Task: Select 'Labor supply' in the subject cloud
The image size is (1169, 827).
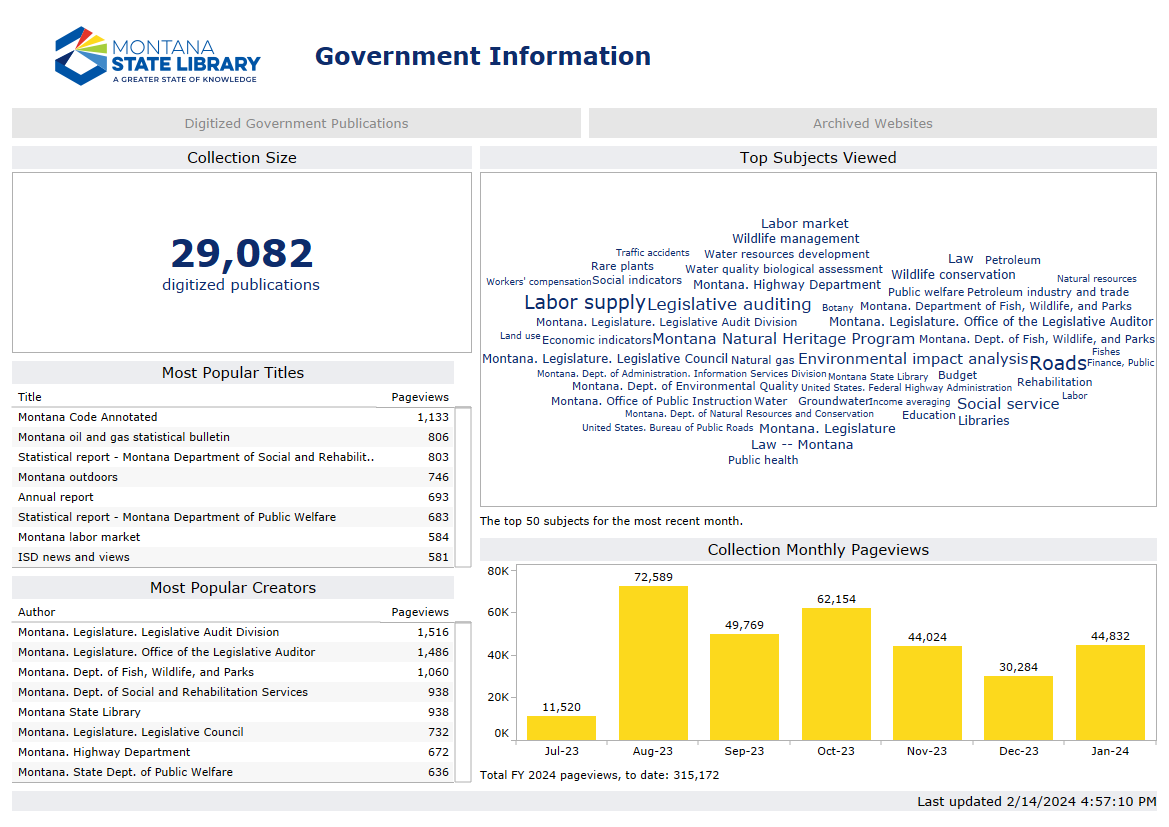Action: pos(584,302)
